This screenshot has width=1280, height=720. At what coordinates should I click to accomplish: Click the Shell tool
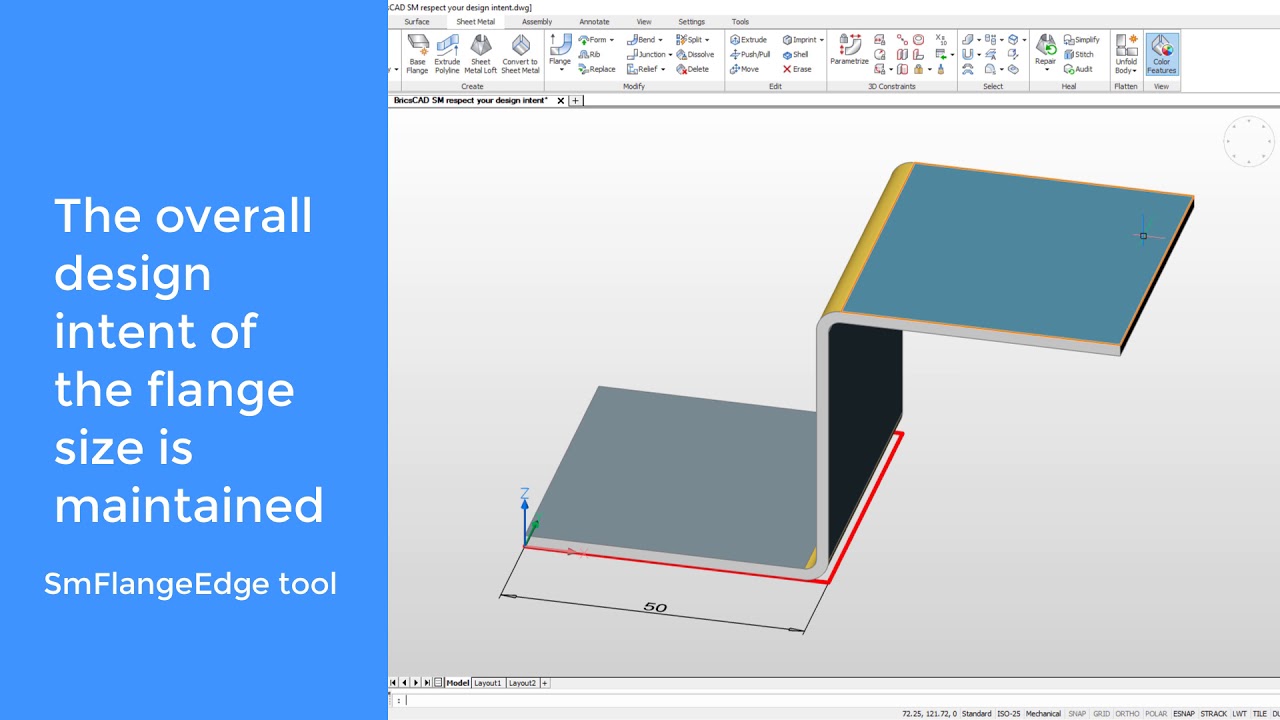(796, 54)
